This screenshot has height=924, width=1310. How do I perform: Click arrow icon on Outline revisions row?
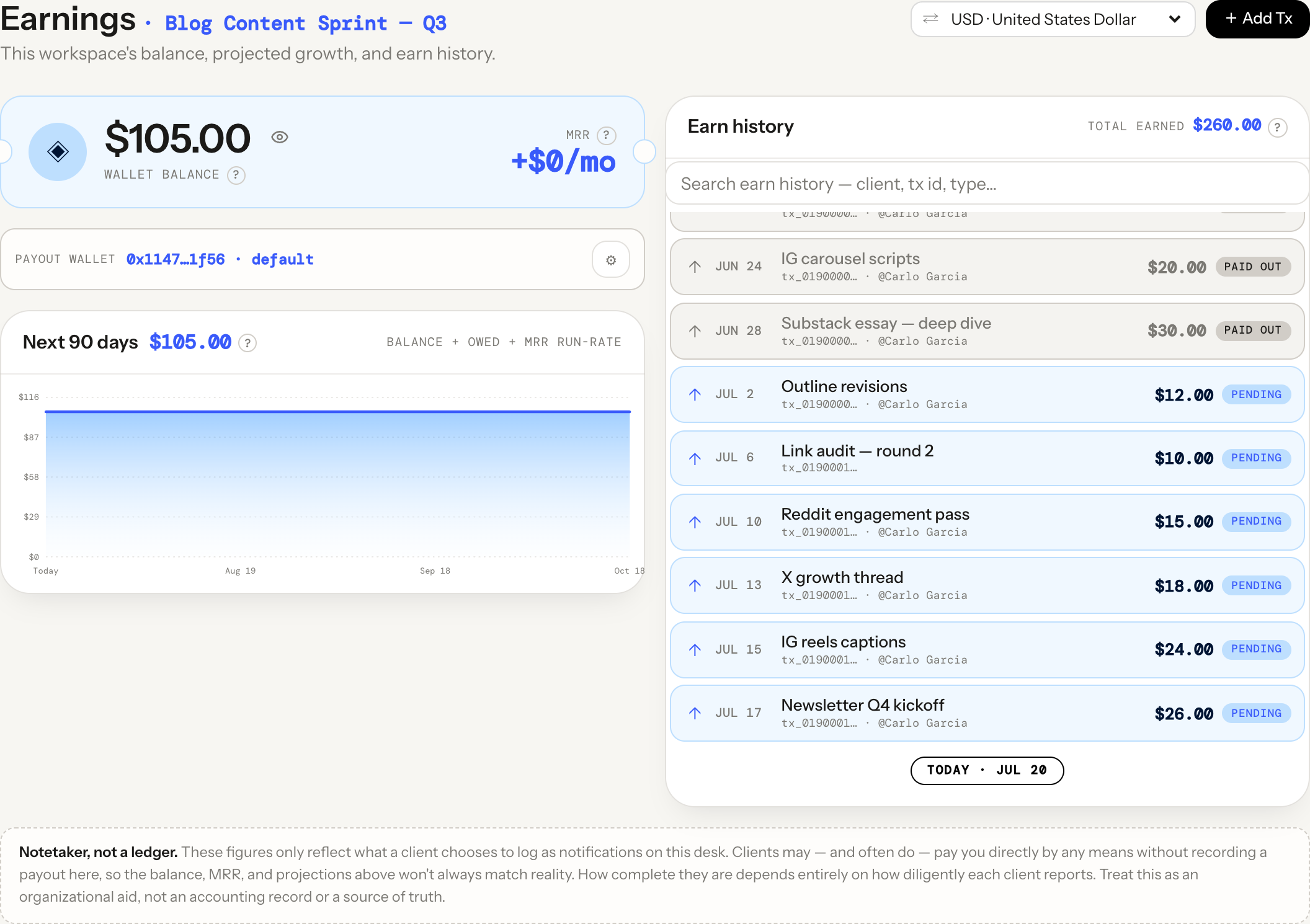pyautogui.click(x=695, y=394)
